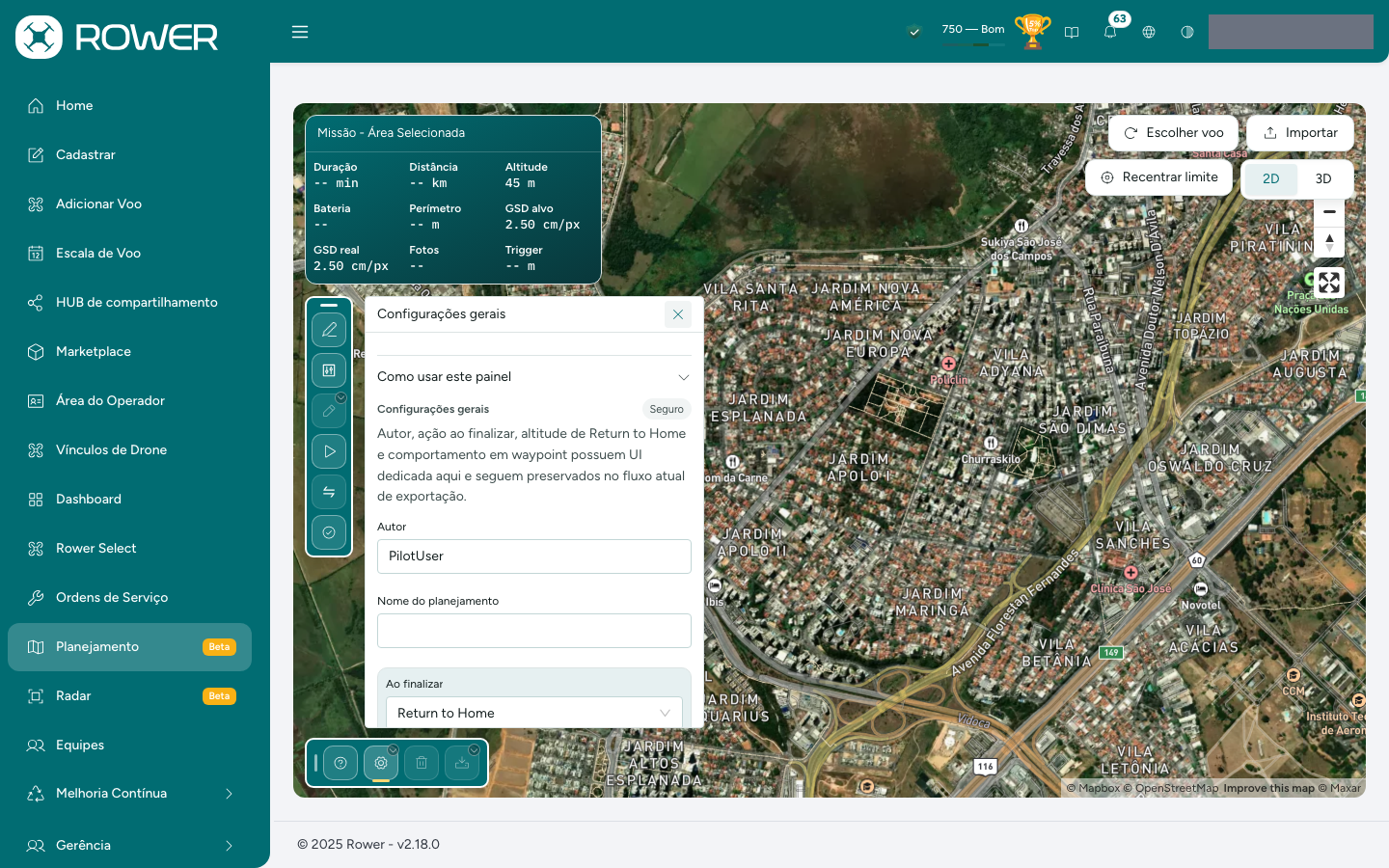Click the 750 — Bom score progress bar
Viewport: 1389px width, 868px height.
[x=973, y=44]
